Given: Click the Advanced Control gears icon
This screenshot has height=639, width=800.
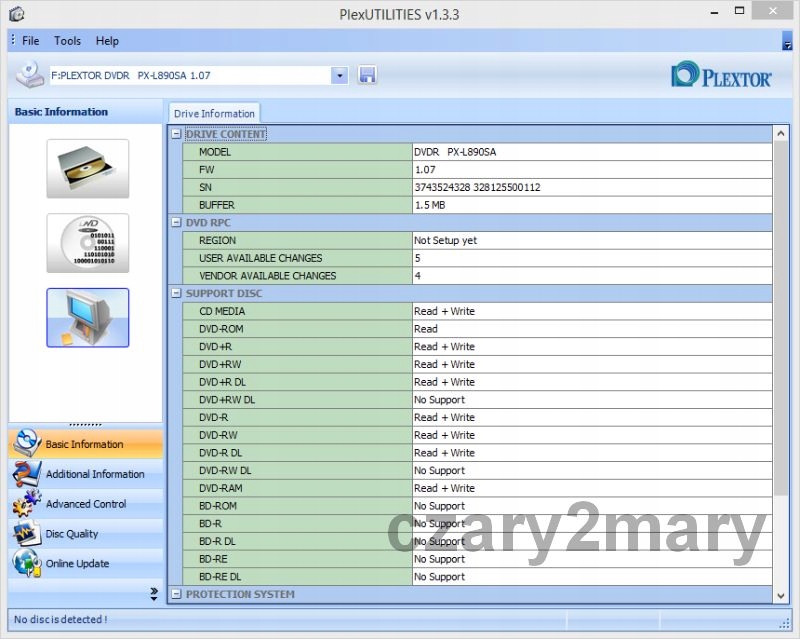Looking at the screenshot, I should 27,503.
